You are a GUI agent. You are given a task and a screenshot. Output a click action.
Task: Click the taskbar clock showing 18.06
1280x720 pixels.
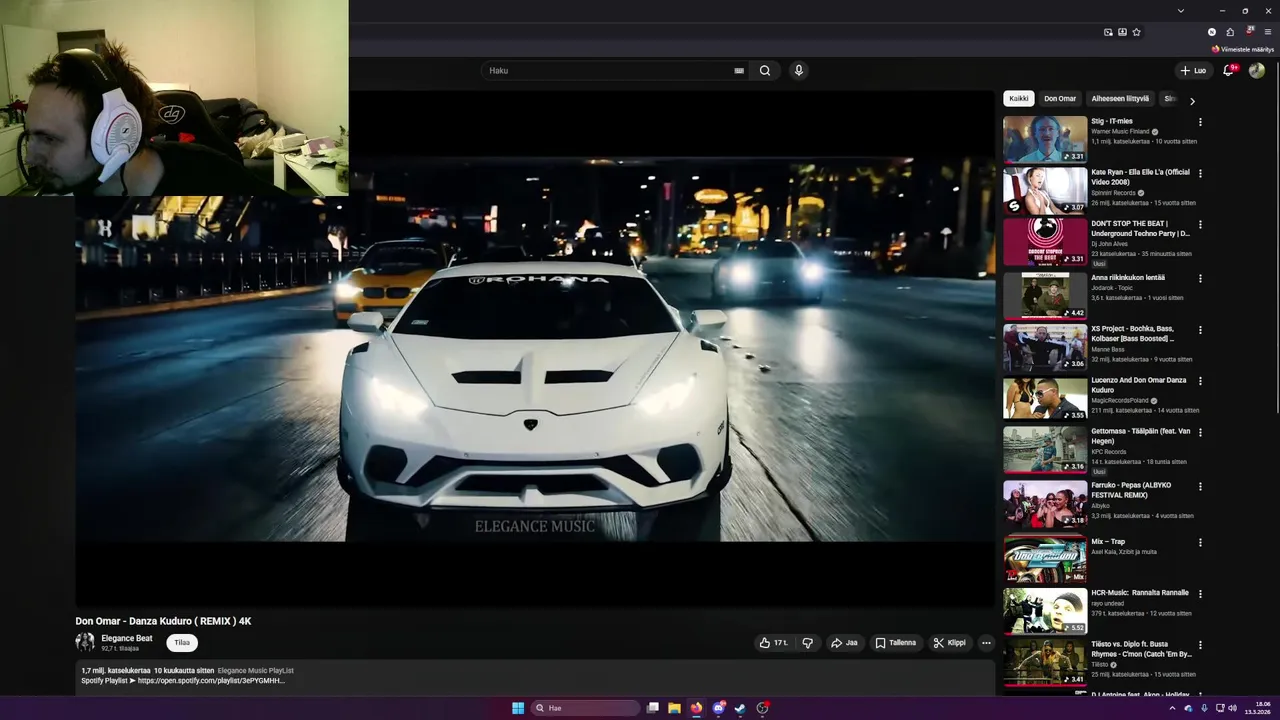pos(1257,708)
